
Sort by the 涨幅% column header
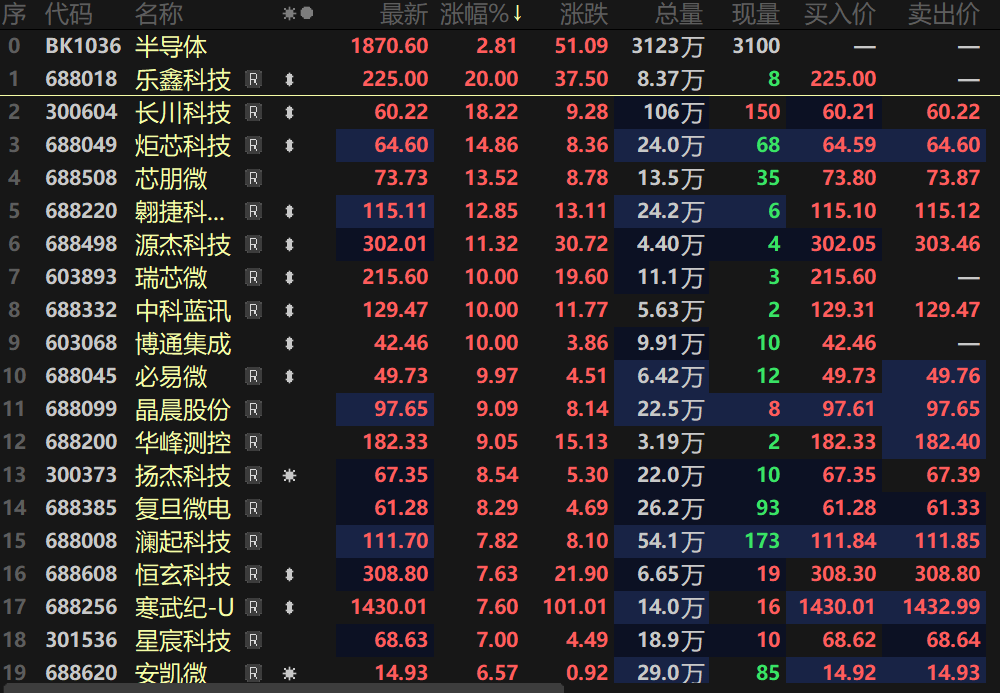[481, 14]
